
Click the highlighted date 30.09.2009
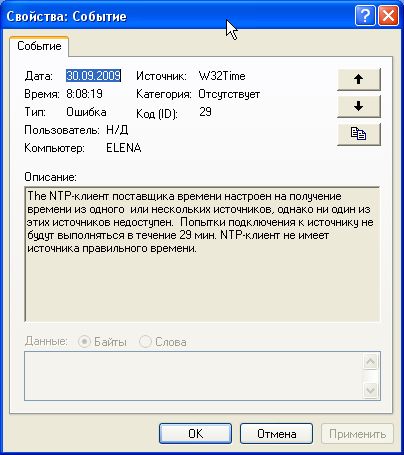pyautogui.click(x=93, y=76)
